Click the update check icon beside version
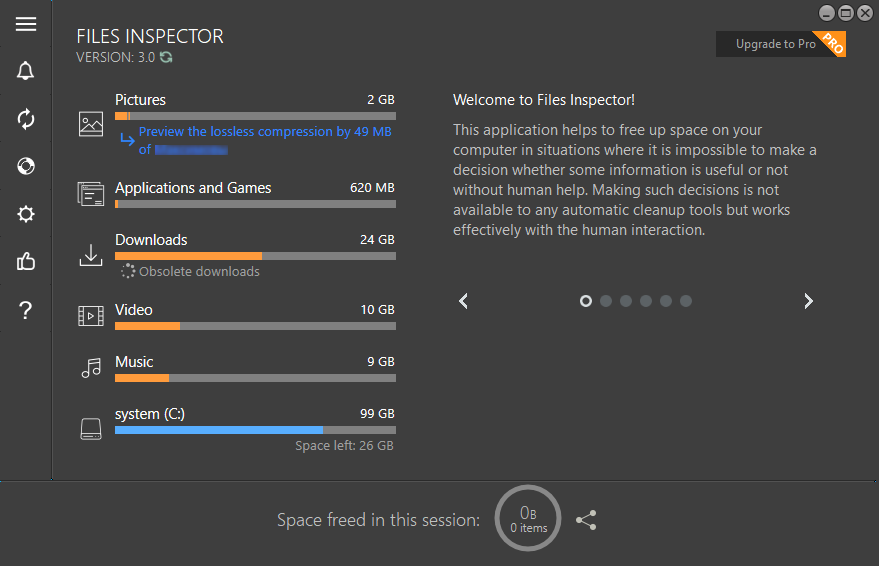Viewport: 879px width, 566px height. tap(166, 58)
